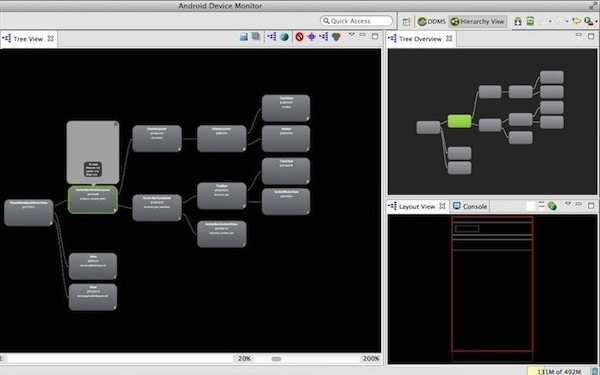Switch to DDMS perspective
The width and height of the screenshot is (600, 375).
point(432,21)
